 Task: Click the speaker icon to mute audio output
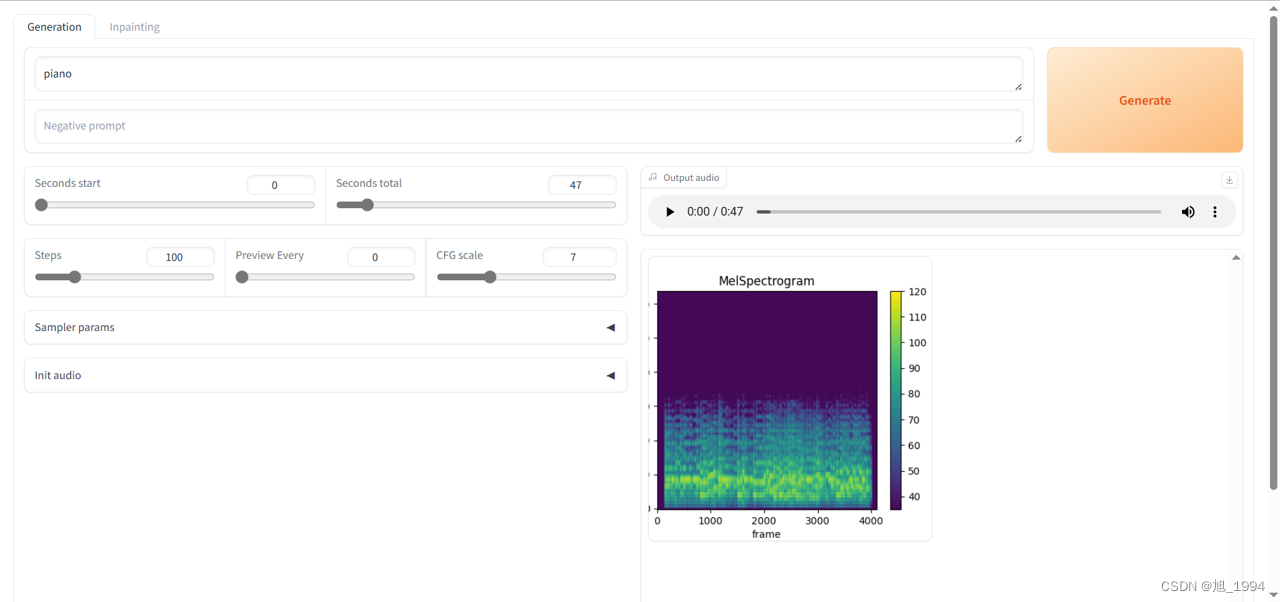click(1188, 211)
